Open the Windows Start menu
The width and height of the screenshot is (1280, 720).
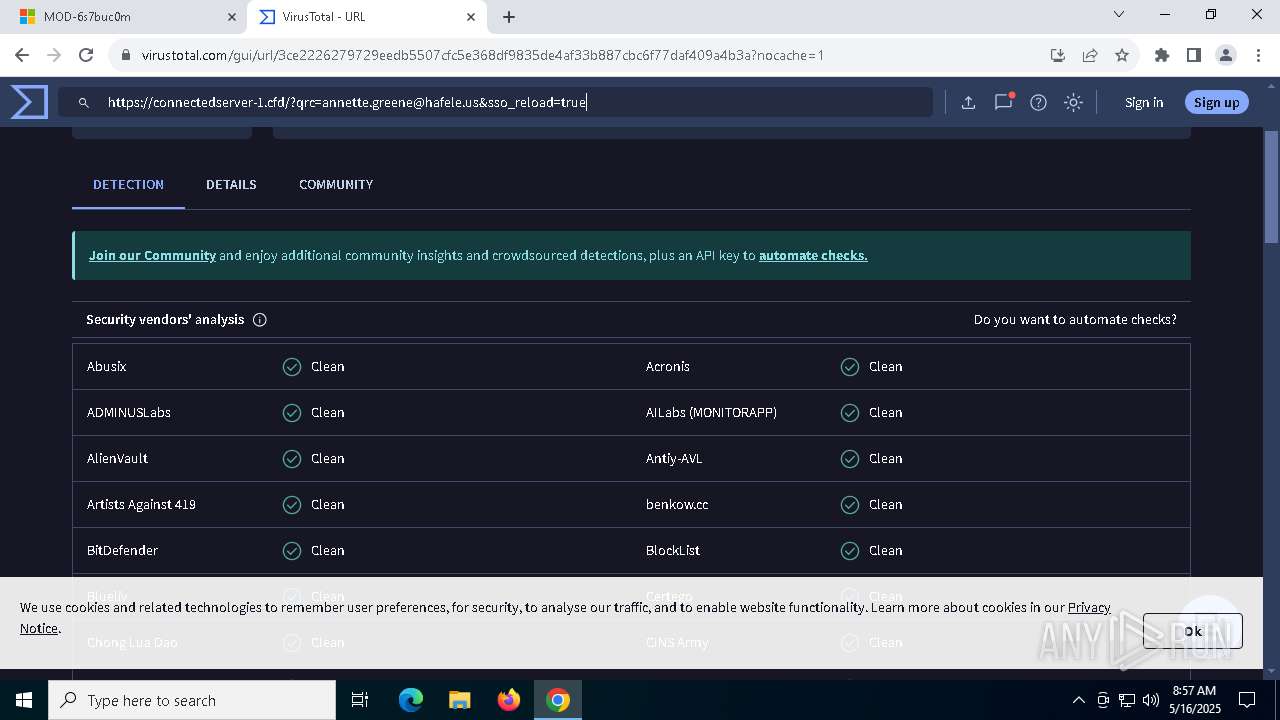coord(24,700)
